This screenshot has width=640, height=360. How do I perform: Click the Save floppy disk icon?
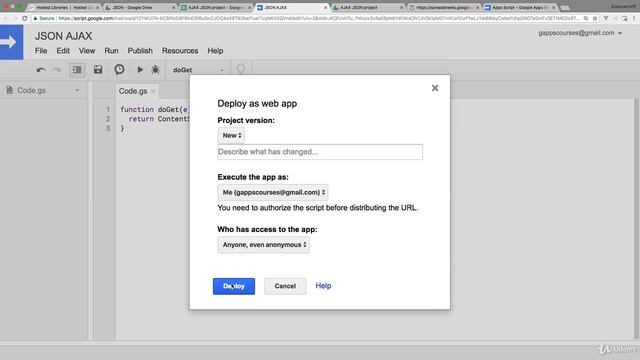click(x=98, y=69)
